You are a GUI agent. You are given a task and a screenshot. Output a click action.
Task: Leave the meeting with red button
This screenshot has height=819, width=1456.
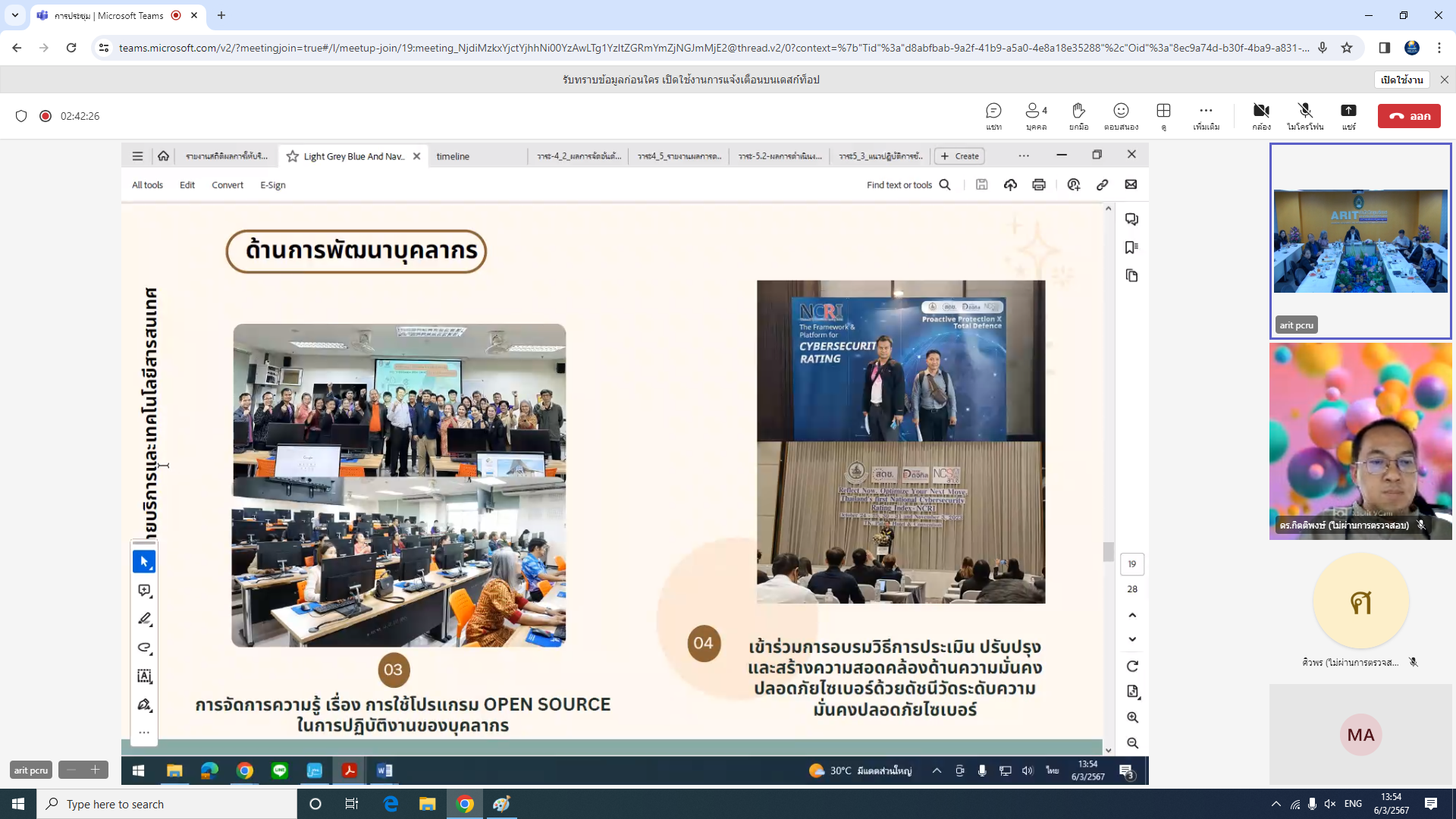click(x=1409, y=116)
